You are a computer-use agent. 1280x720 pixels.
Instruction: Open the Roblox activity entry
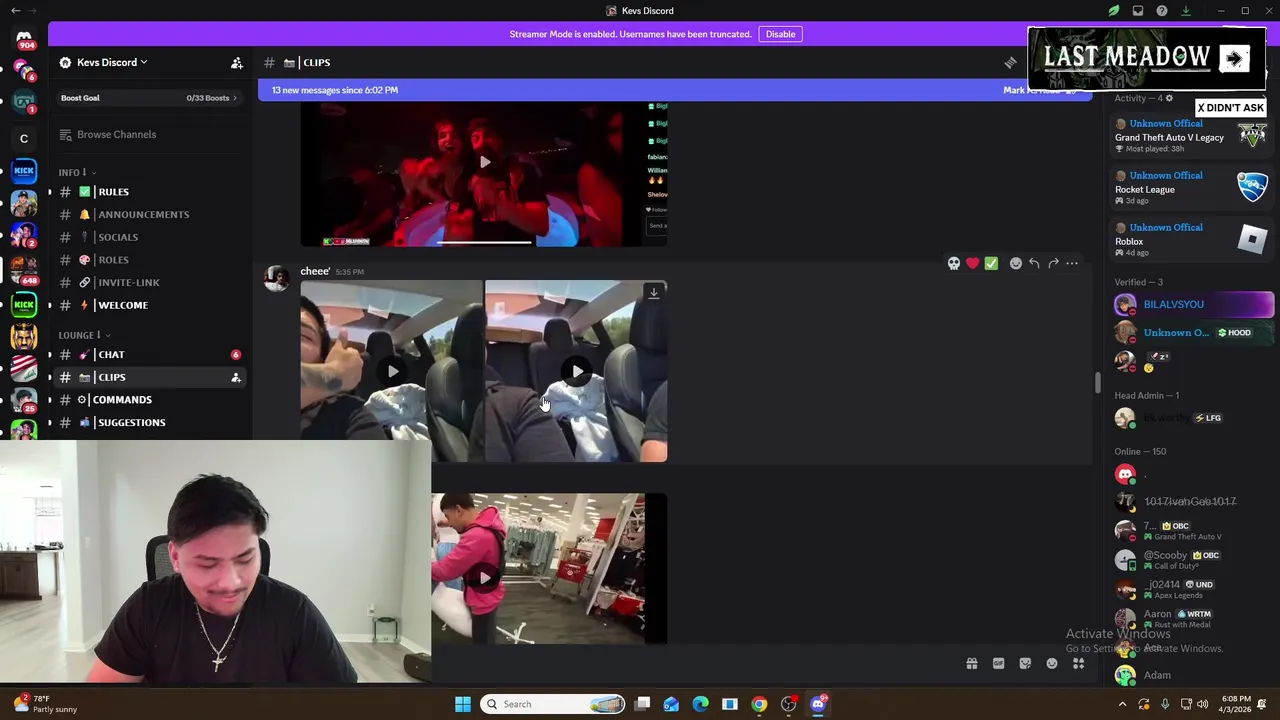tap(1192, 240)
